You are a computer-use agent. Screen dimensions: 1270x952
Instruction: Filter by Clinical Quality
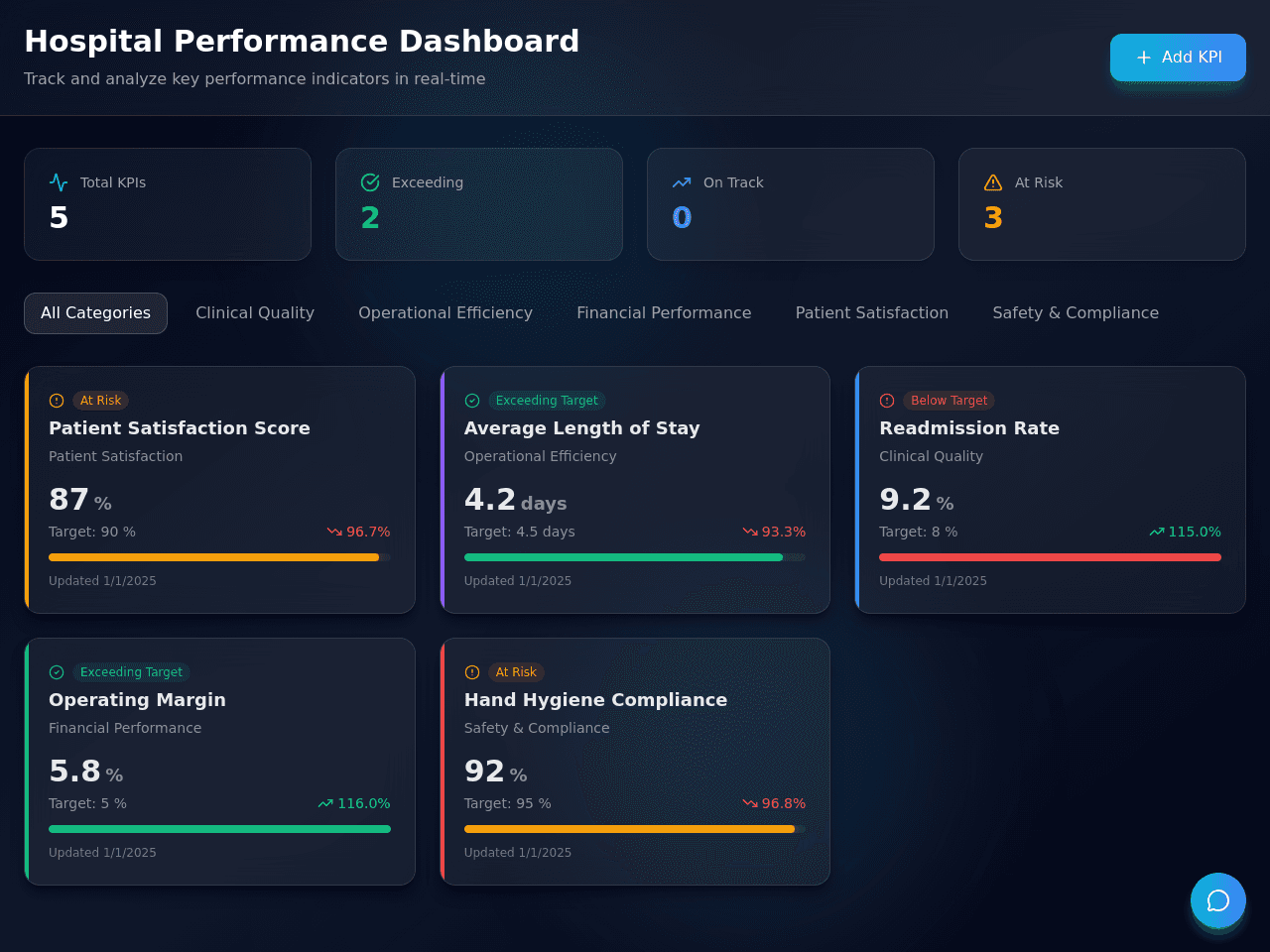tap(255, 313)
